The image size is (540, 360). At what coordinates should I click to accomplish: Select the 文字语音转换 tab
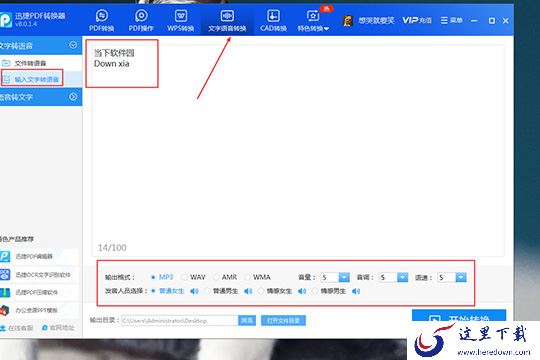click(x=227, y=21)
